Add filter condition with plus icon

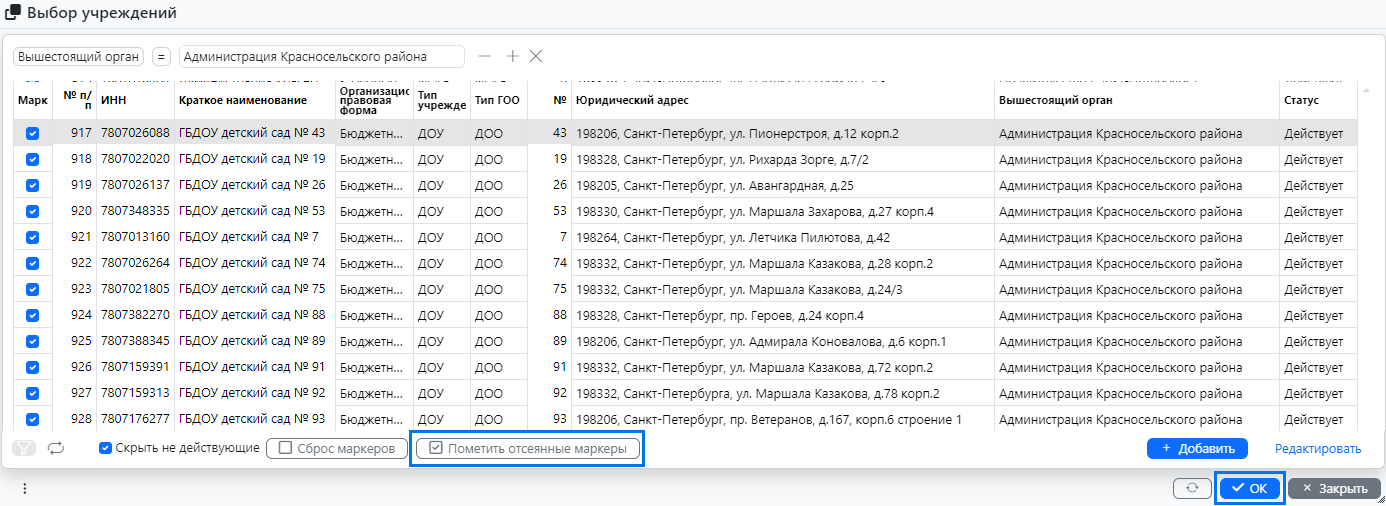512,56
